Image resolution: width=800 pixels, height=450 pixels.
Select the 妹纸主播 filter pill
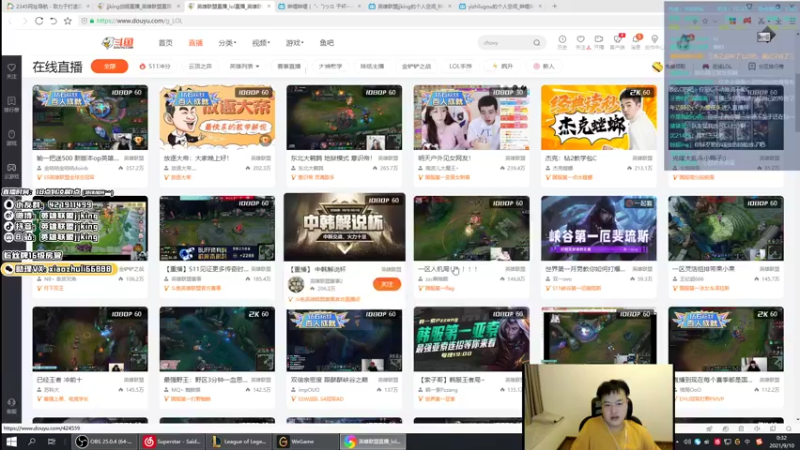(372, 66)
